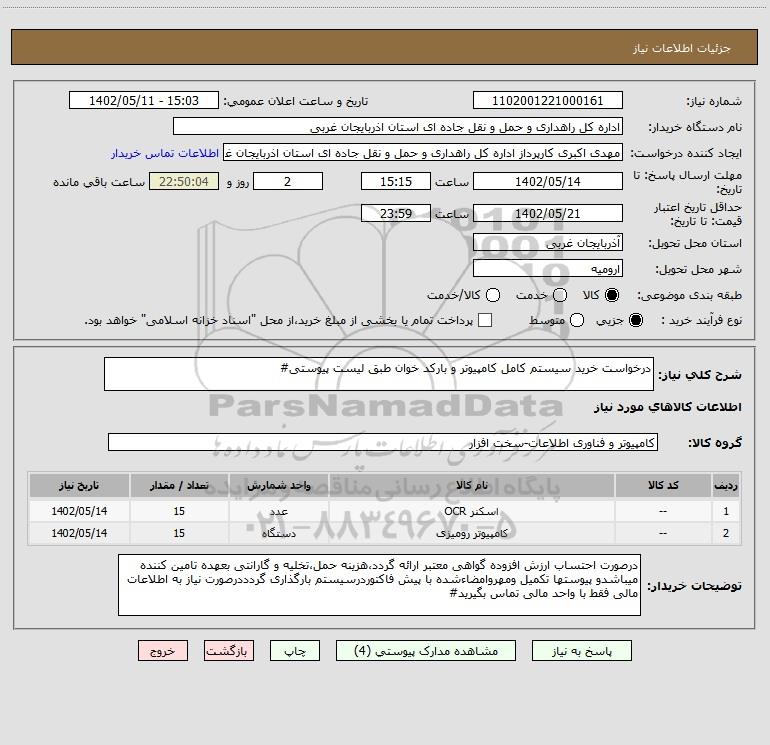This screenshot has width=770, height=745.
Task: Click quantity 15 in the کامپیوتر رومیزی row
Action: (x=179, y=533)
